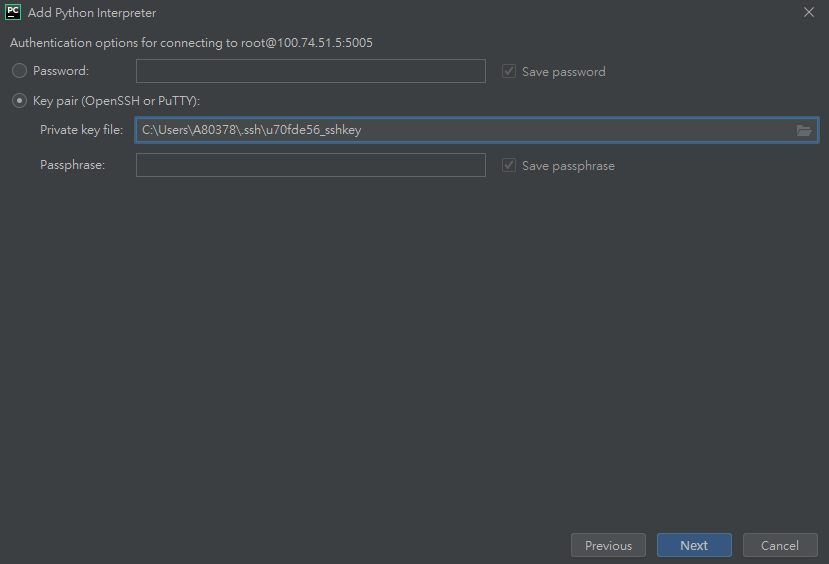Close the Add Python Interpreter dialog

pos(809,12)
